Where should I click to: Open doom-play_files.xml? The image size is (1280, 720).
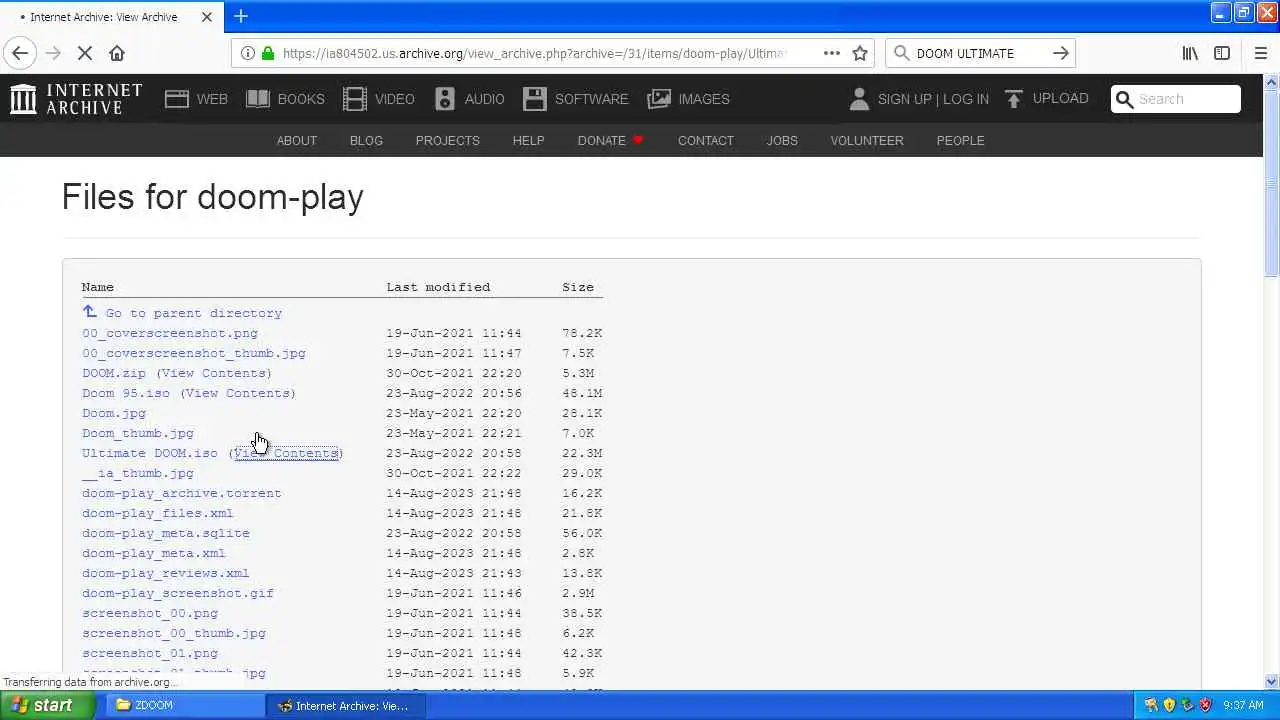158,513
